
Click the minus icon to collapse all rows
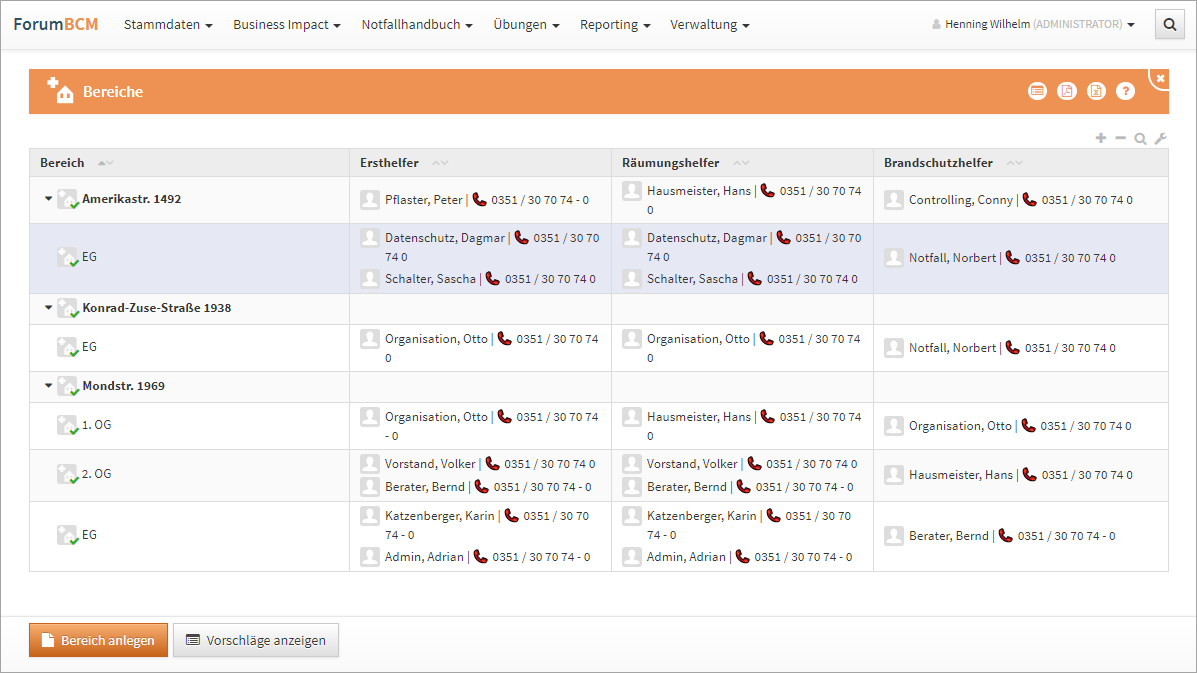(1120, 138)
